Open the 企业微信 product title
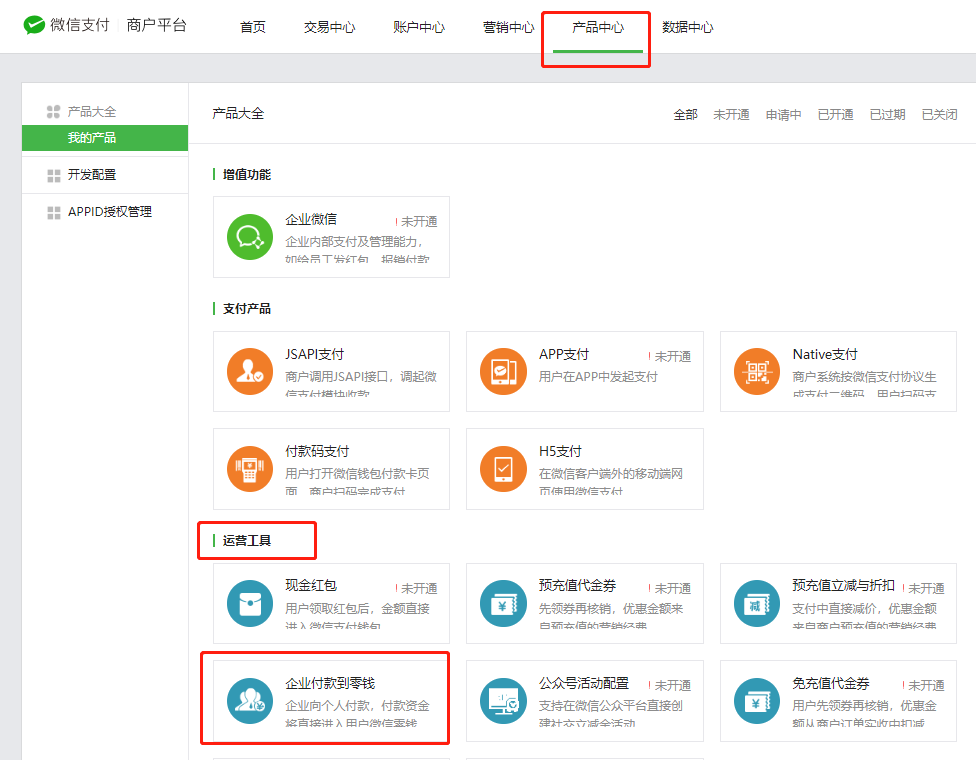The image size is (976, 760). (311, 219)
